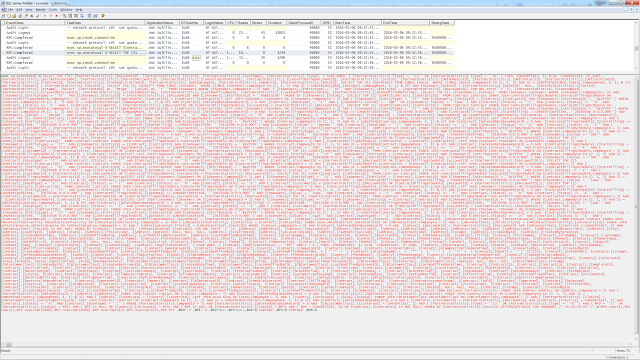Click the ApplicationName column header
This screenshot has width=640, height=360.
pyautogui.click(x=162, y=23)
